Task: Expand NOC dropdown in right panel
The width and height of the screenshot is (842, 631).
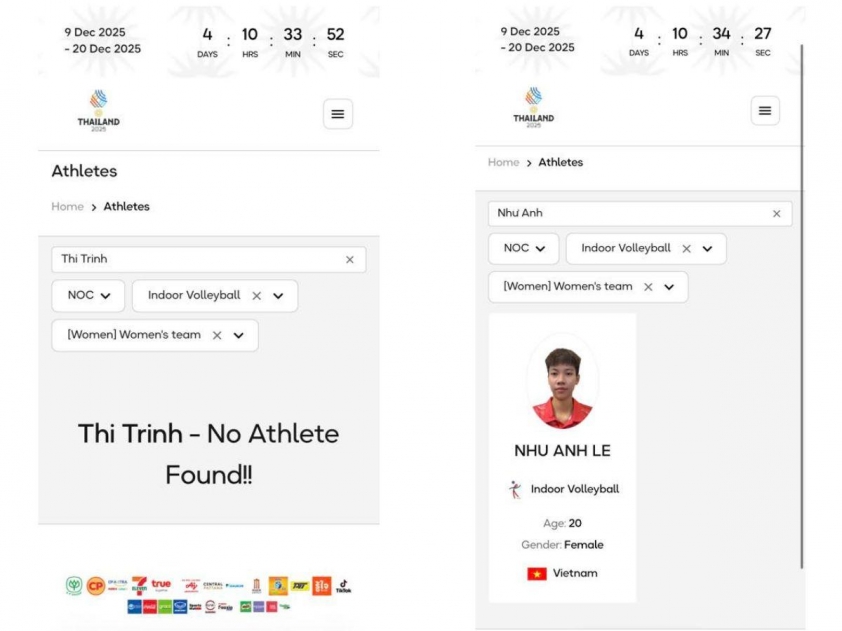Action: click(x=523, y=248)
